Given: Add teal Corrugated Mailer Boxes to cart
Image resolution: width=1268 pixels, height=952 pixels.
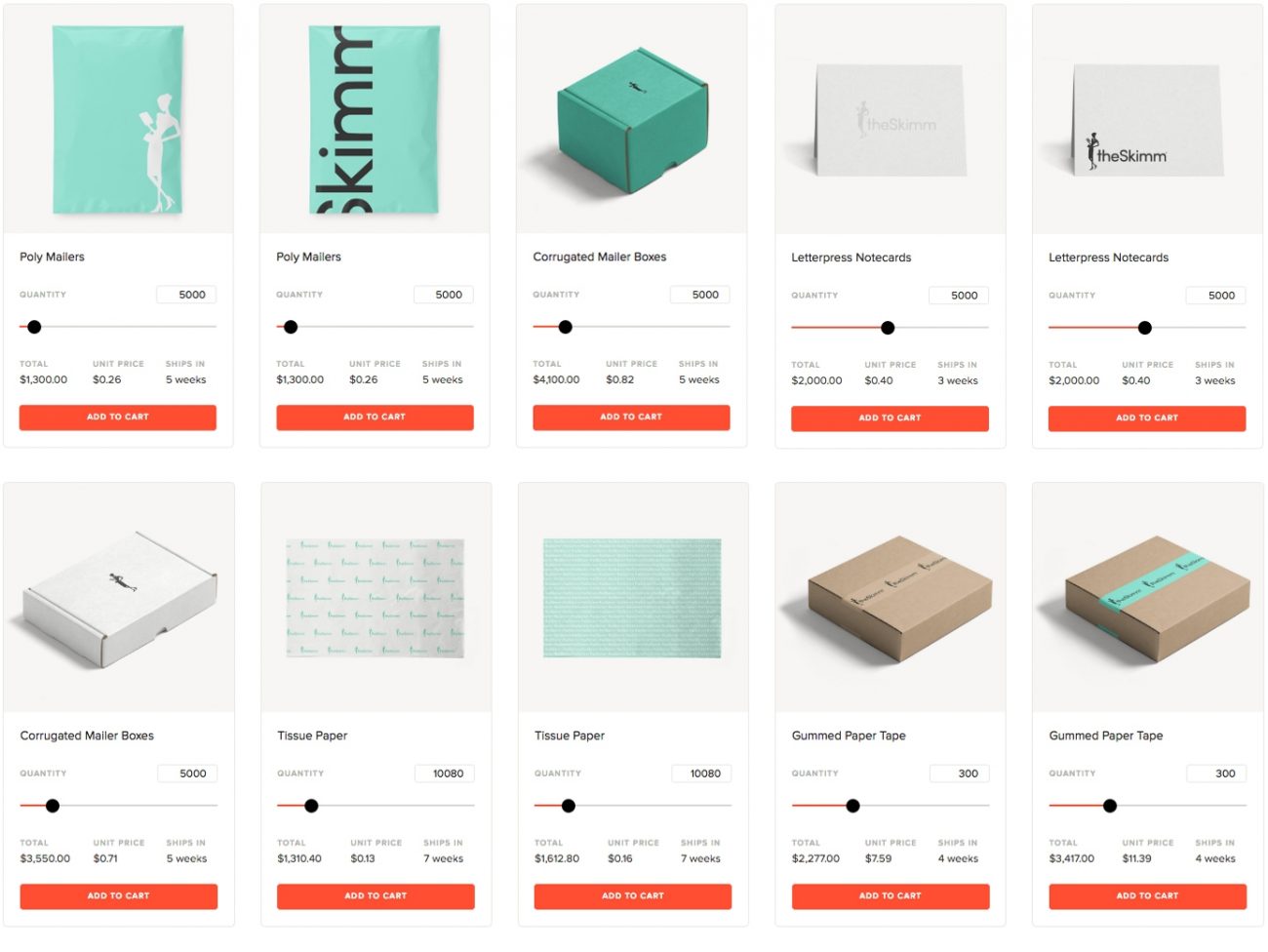Looking at the screenshot, I should tap(631, 417).
